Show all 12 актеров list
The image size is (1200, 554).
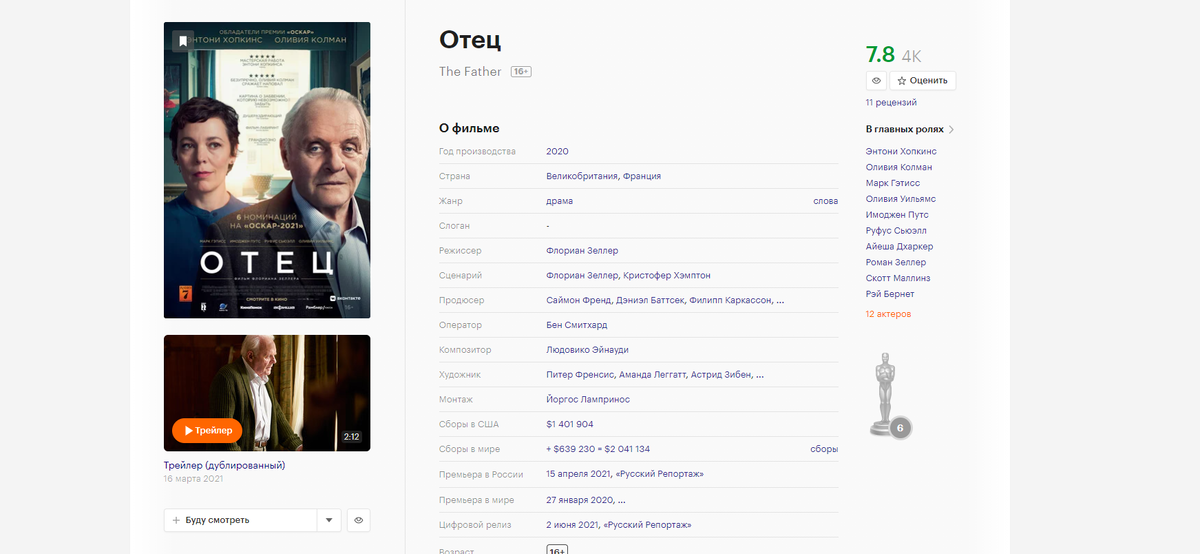[x=888, y=315]
